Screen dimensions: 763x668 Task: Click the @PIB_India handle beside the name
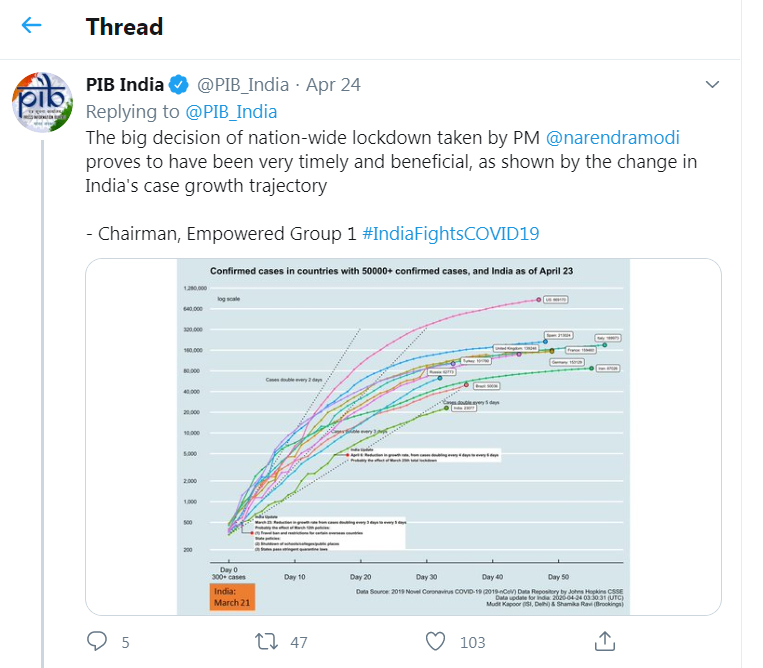click(x=242, y=84)
